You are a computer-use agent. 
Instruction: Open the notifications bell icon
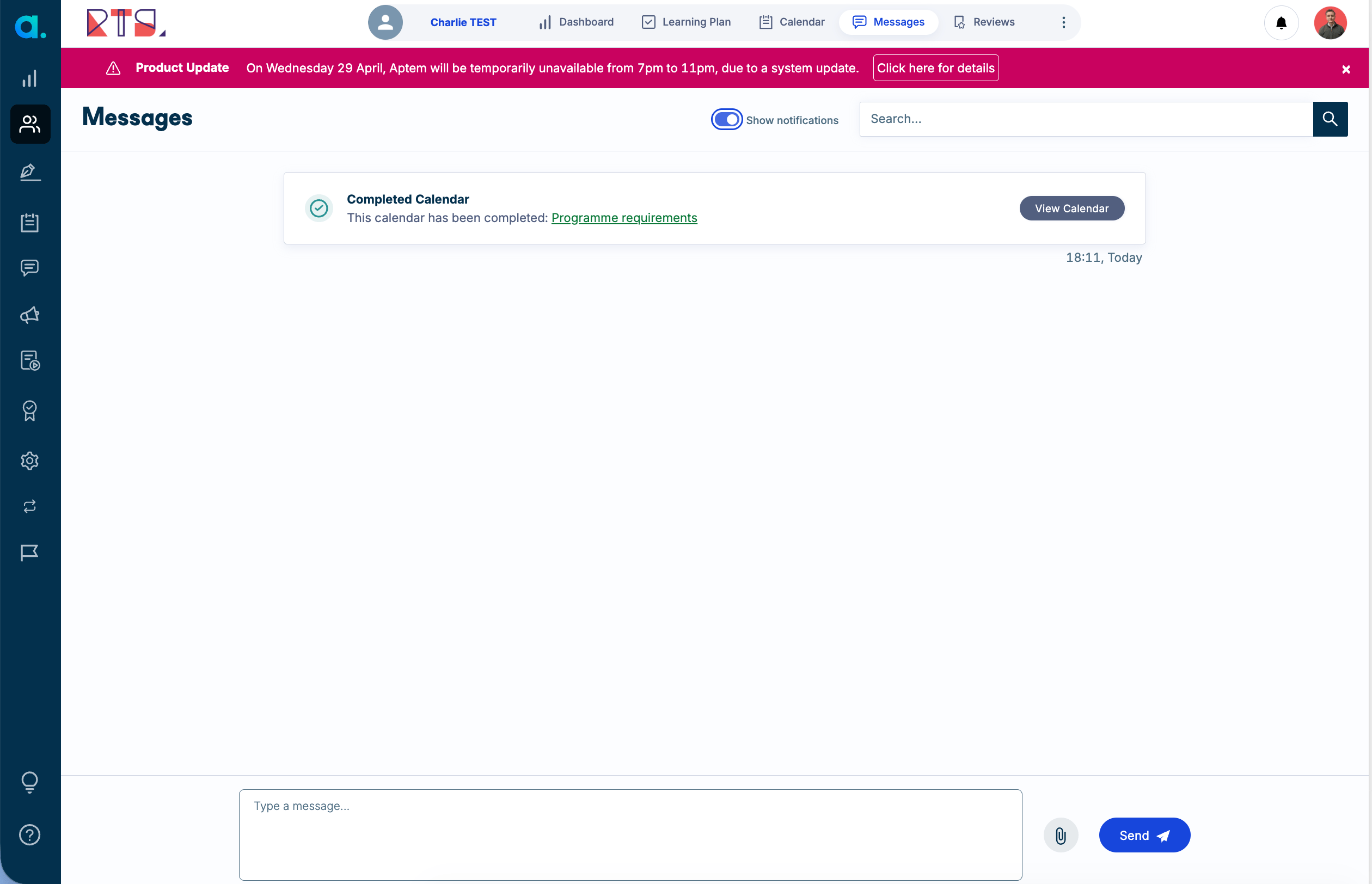pyautogui.click(x=1281, y=23)
